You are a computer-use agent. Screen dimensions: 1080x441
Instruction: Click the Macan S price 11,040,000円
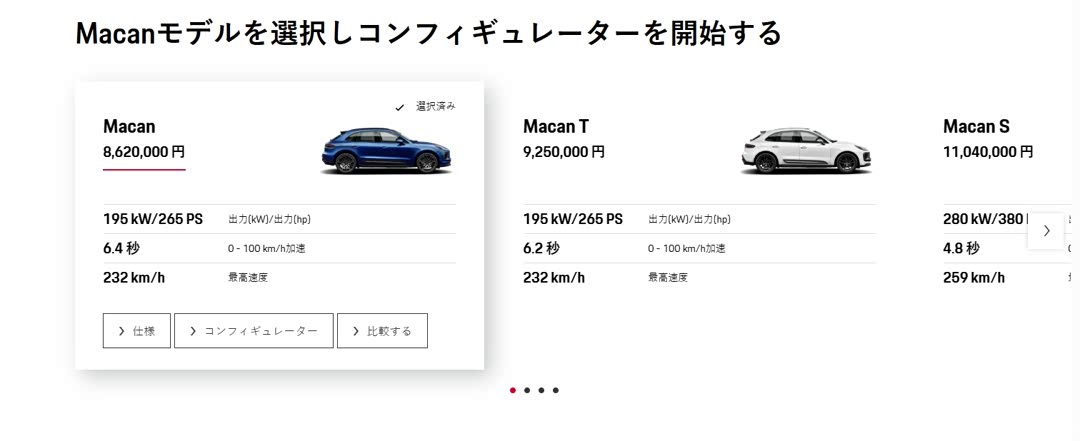tap(988, 153)
